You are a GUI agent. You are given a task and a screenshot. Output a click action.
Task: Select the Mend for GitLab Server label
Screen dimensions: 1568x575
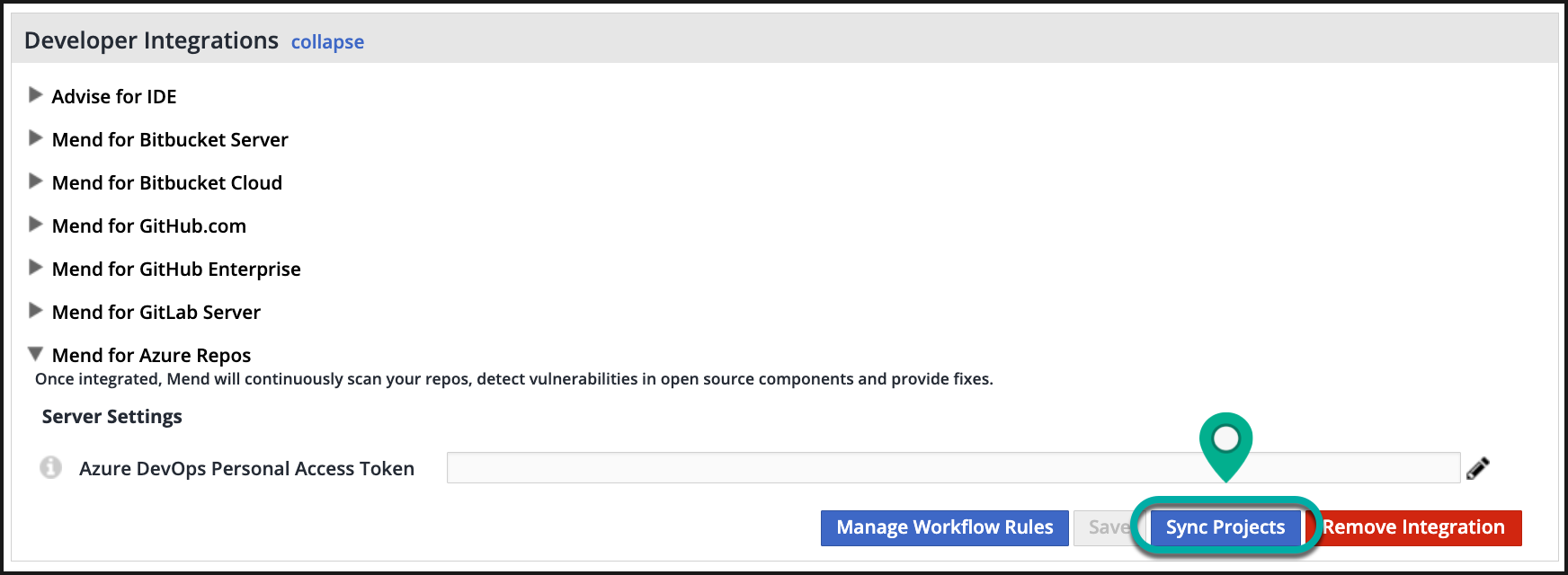click(156, 313)
